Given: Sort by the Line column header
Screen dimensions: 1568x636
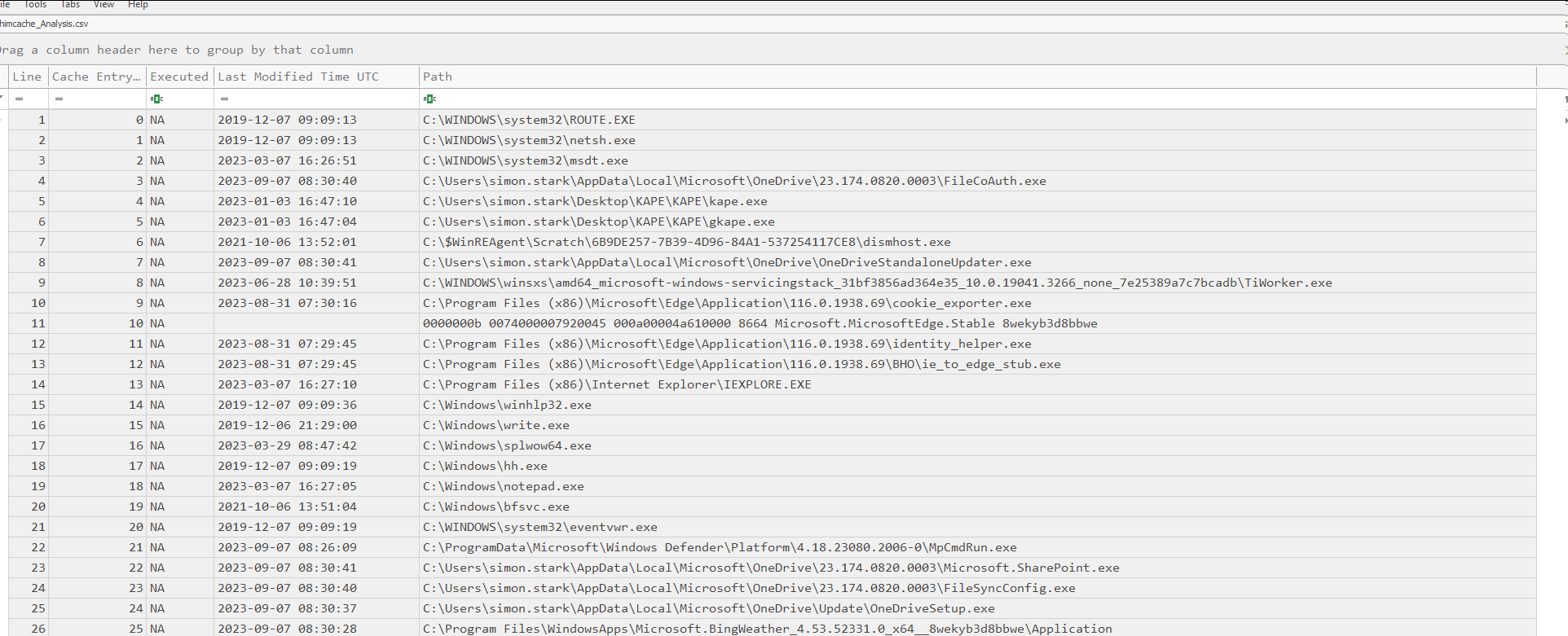Looking at the screenshot, I should [x=27, y=77].
